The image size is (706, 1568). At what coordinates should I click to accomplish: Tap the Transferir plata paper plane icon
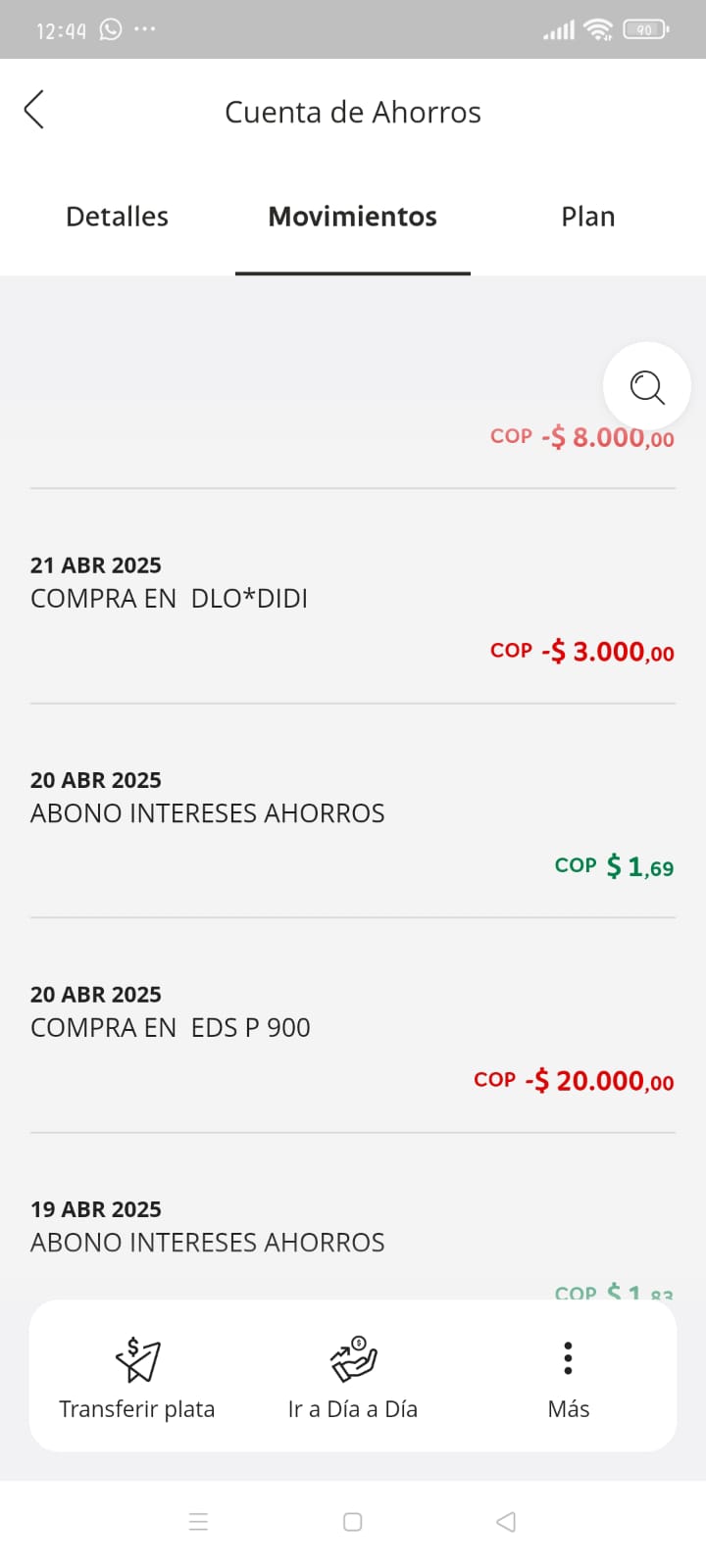pos(137,1359)
